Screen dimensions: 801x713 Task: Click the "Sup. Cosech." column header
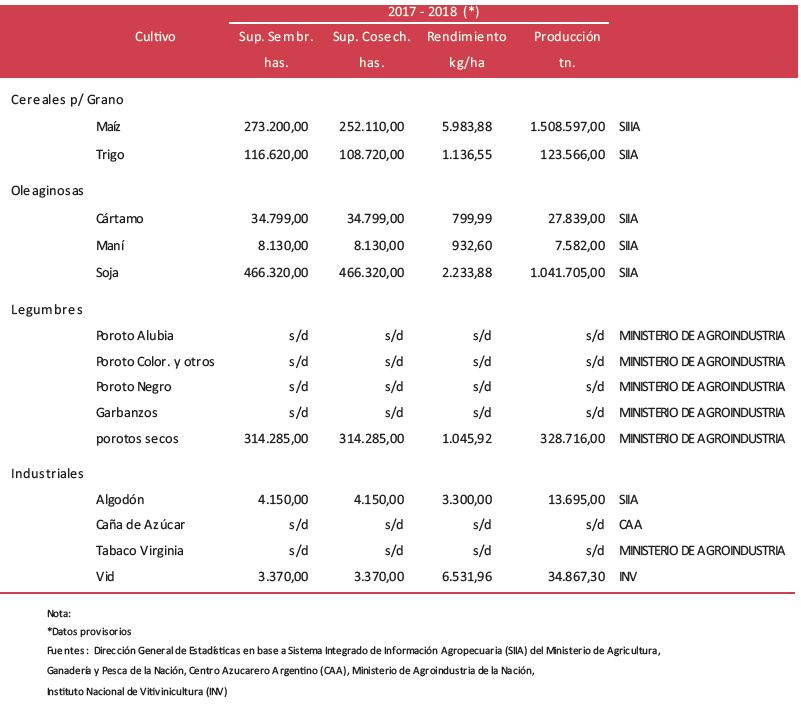[x=371, y=37]
